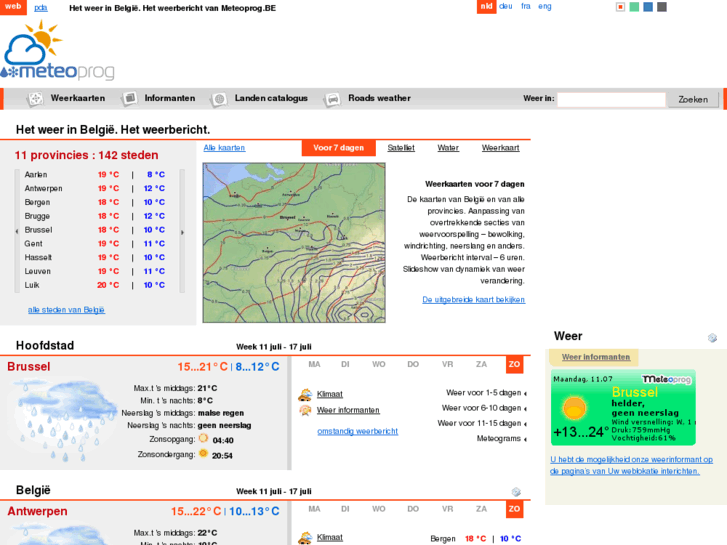Click the Roads weather icon

pos(331,99)
